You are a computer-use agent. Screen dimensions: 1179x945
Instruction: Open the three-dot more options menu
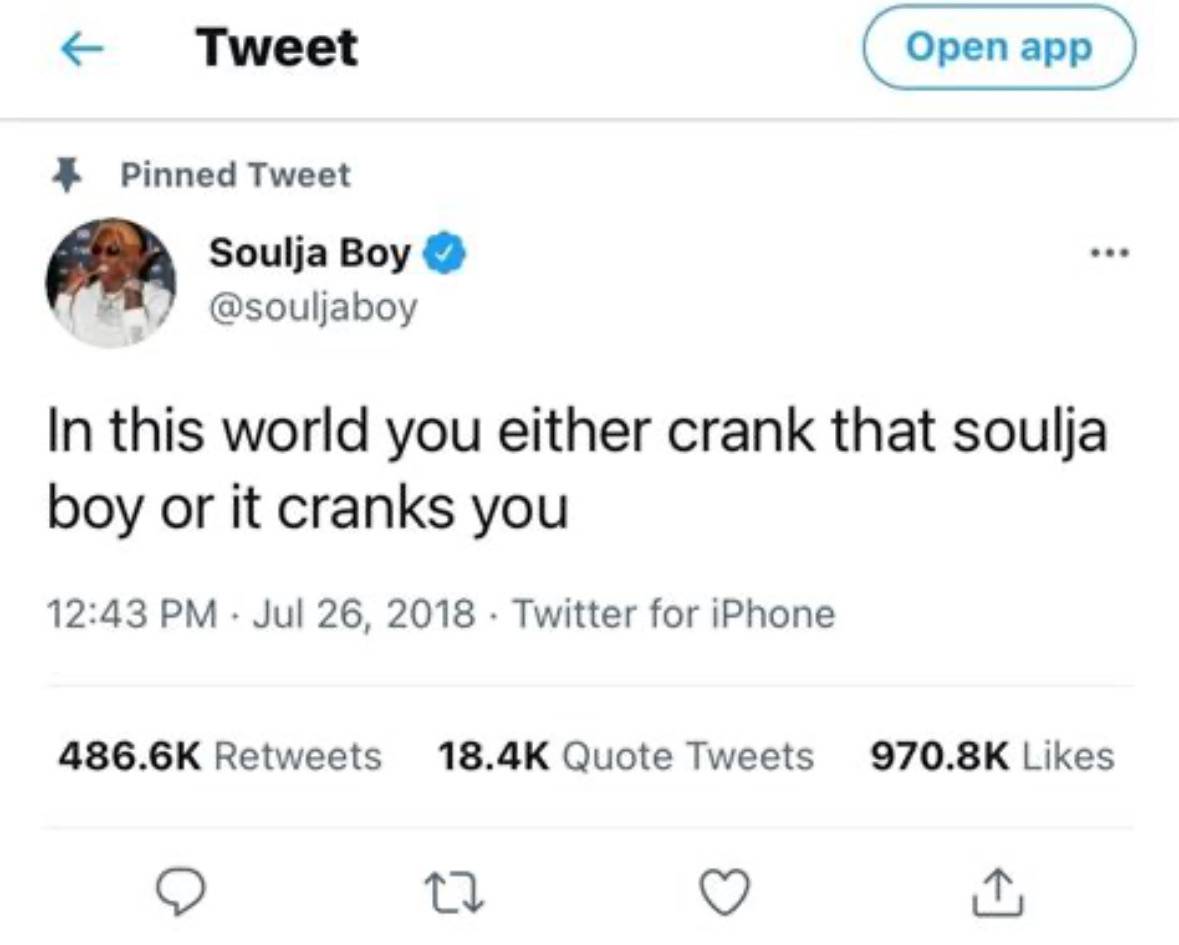click(1110, 253)
